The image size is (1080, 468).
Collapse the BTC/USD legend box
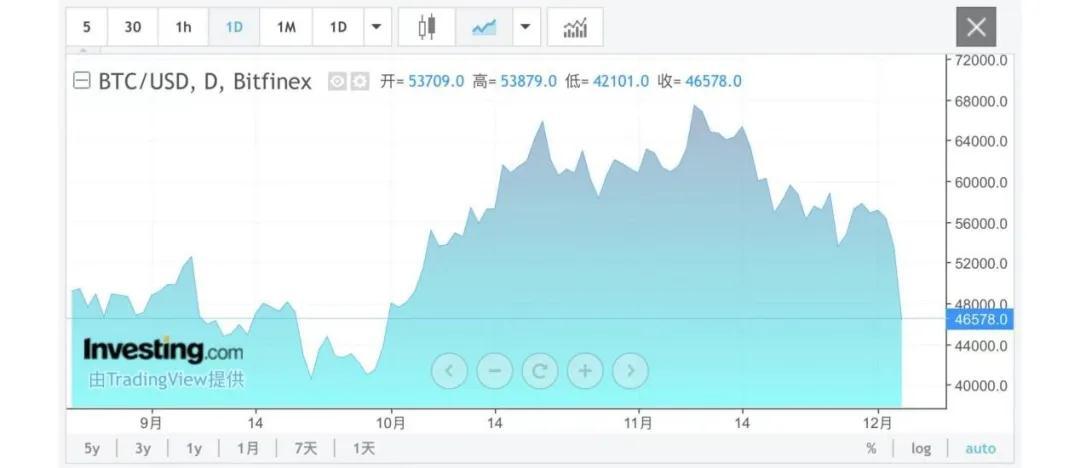pos(82,81)
